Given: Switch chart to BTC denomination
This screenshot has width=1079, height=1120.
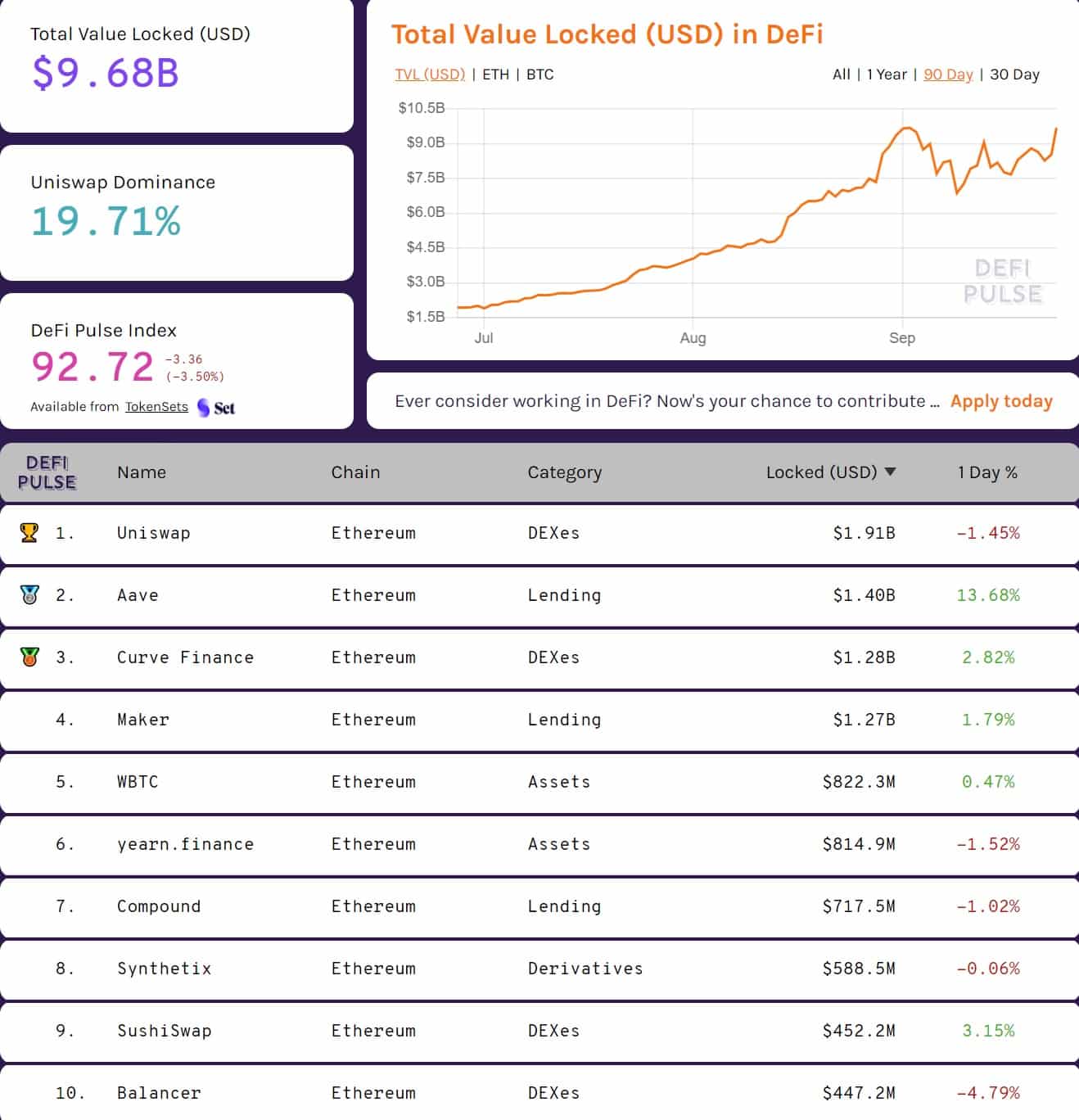Looking at the screenshot, I should (x=539, y=75).
